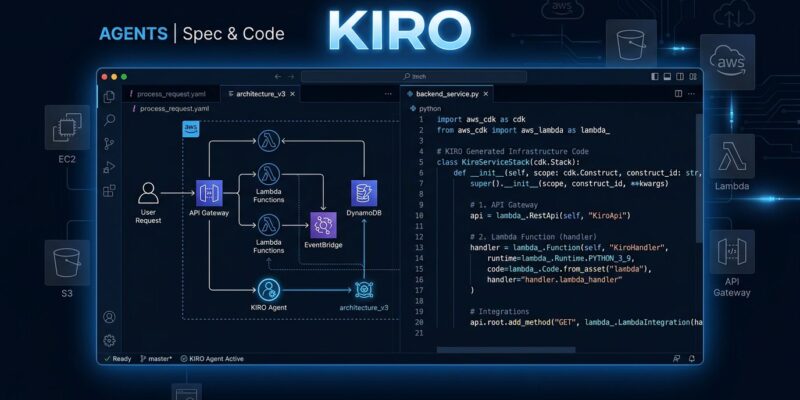800x400 pixels.
Task: Click the horizontal scrollbar in code editor
Action: tap(506, 350)
